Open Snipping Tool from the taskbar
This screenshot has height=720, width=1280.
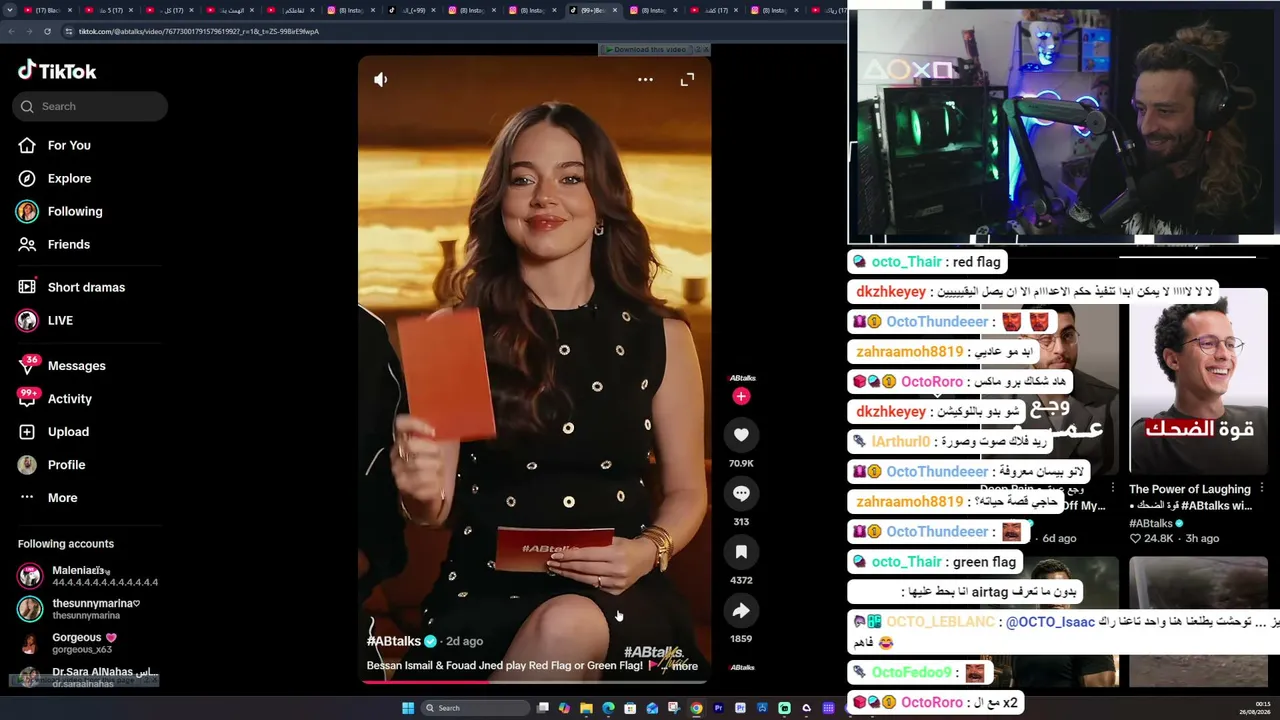point(674,708)
